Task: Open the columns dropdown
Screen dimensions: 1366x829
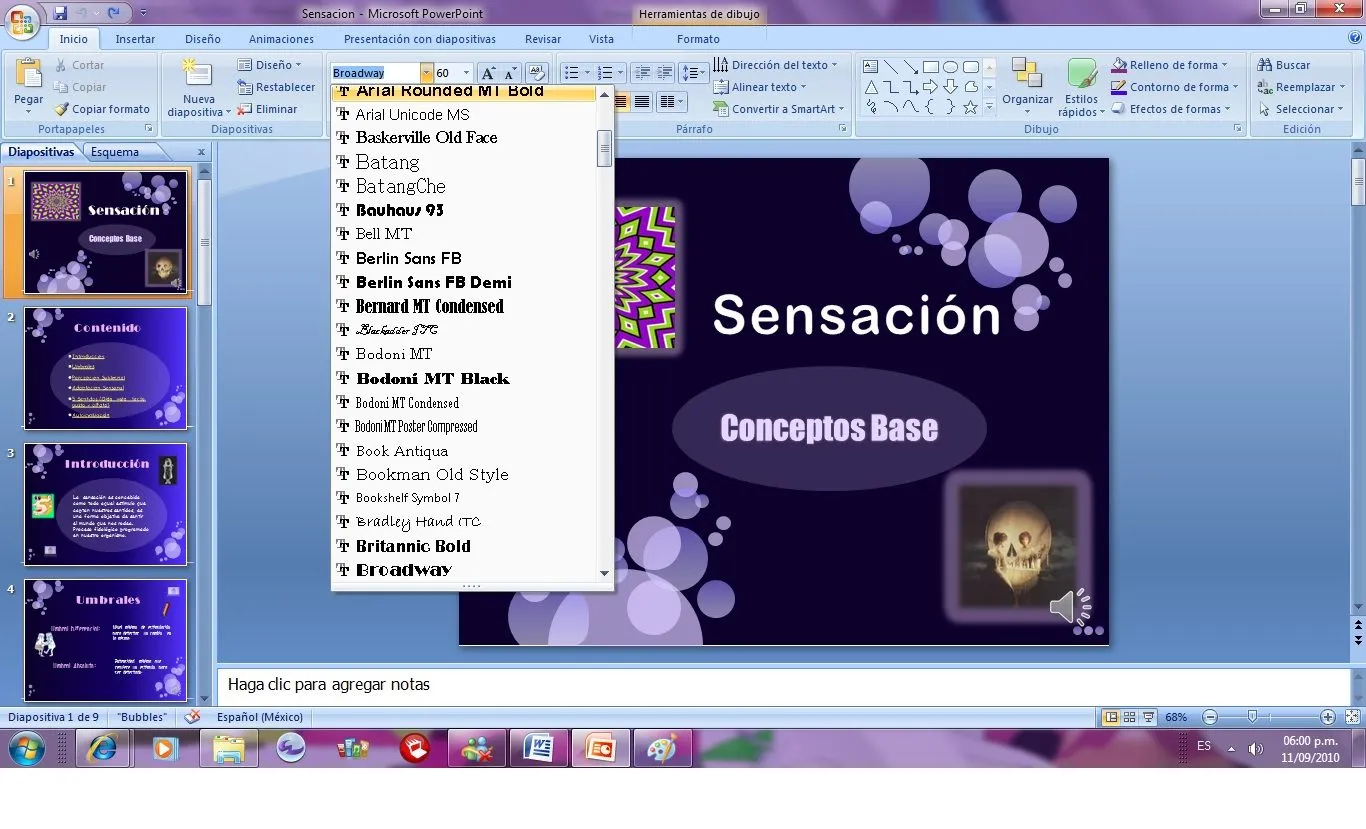Action: click(x=670, y=101)
